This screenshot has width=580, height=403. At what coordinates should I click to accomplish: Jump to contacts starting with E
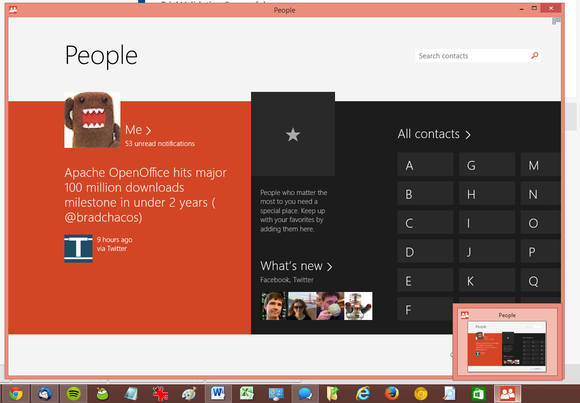[425, 280]
